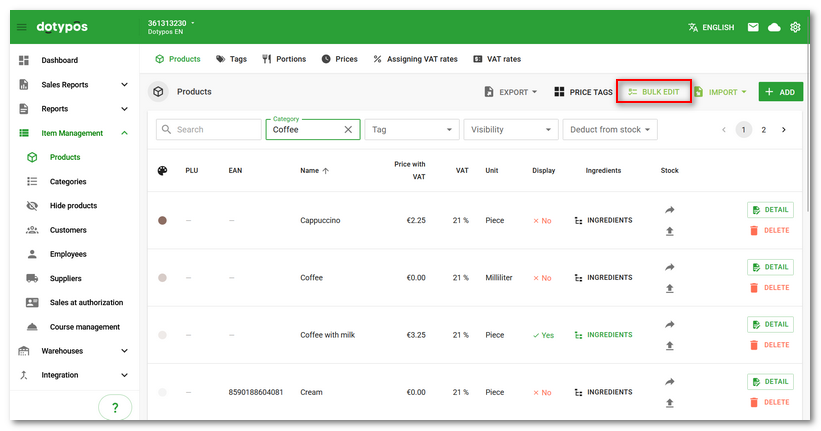Open Detail for Coffee with milk
821x431 pixels.
coord(770,325)
